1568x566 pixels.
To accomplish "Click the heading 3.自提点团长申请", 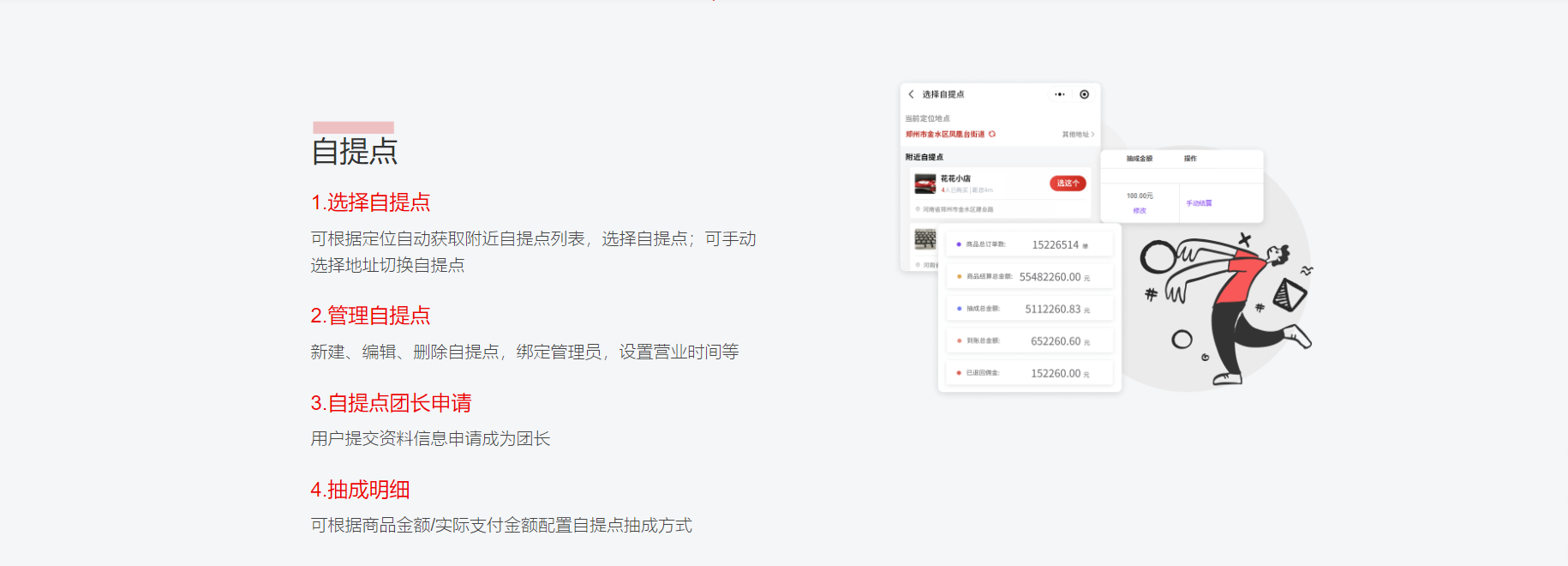I will [391, 403].
